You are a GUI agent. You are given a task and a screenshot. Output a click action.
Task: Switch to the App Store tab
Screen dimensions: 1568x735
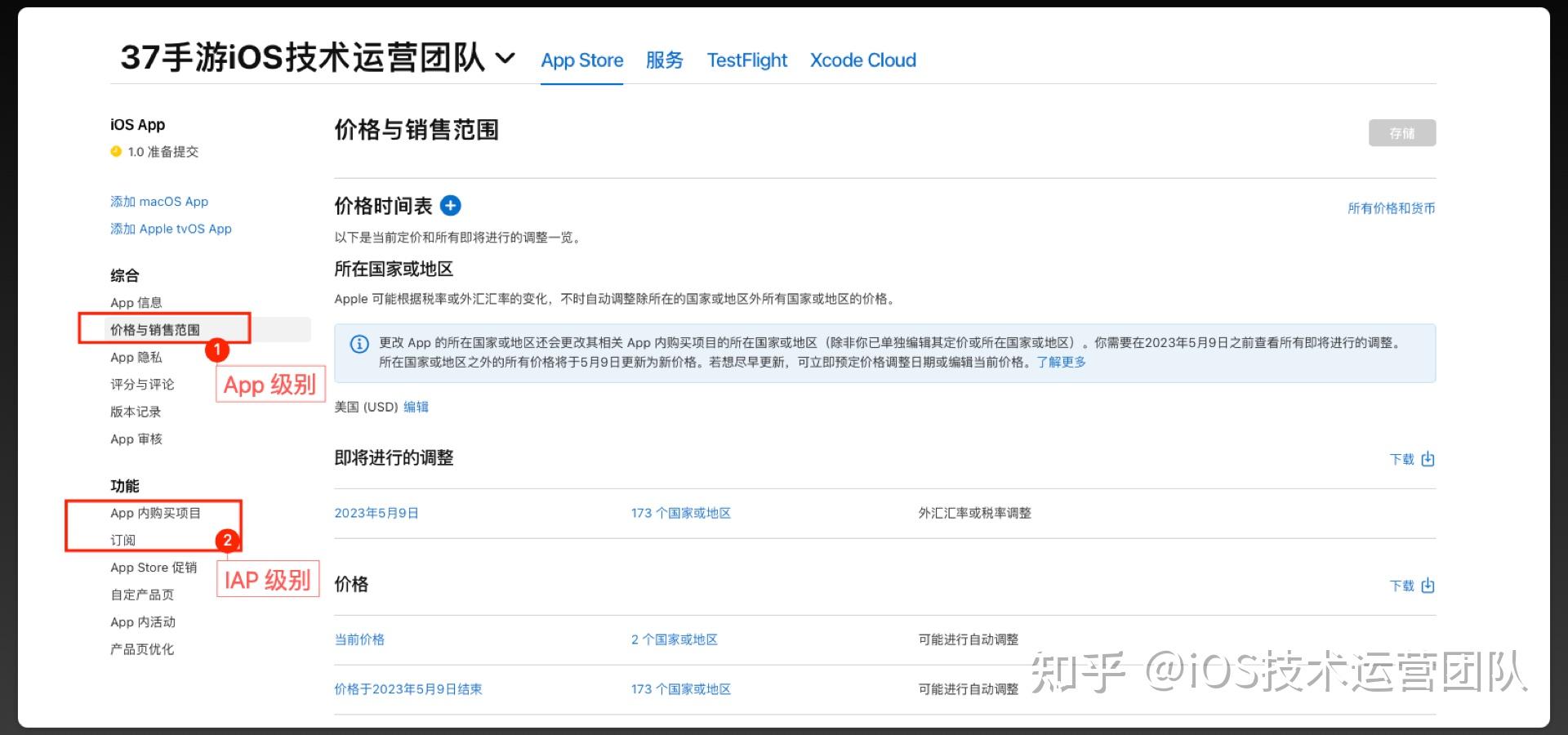tap(581, 60)
